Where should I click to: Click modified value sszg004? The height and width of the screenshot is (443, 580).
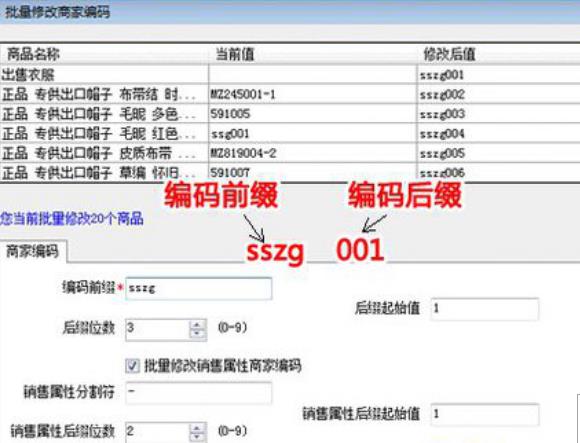442,133
